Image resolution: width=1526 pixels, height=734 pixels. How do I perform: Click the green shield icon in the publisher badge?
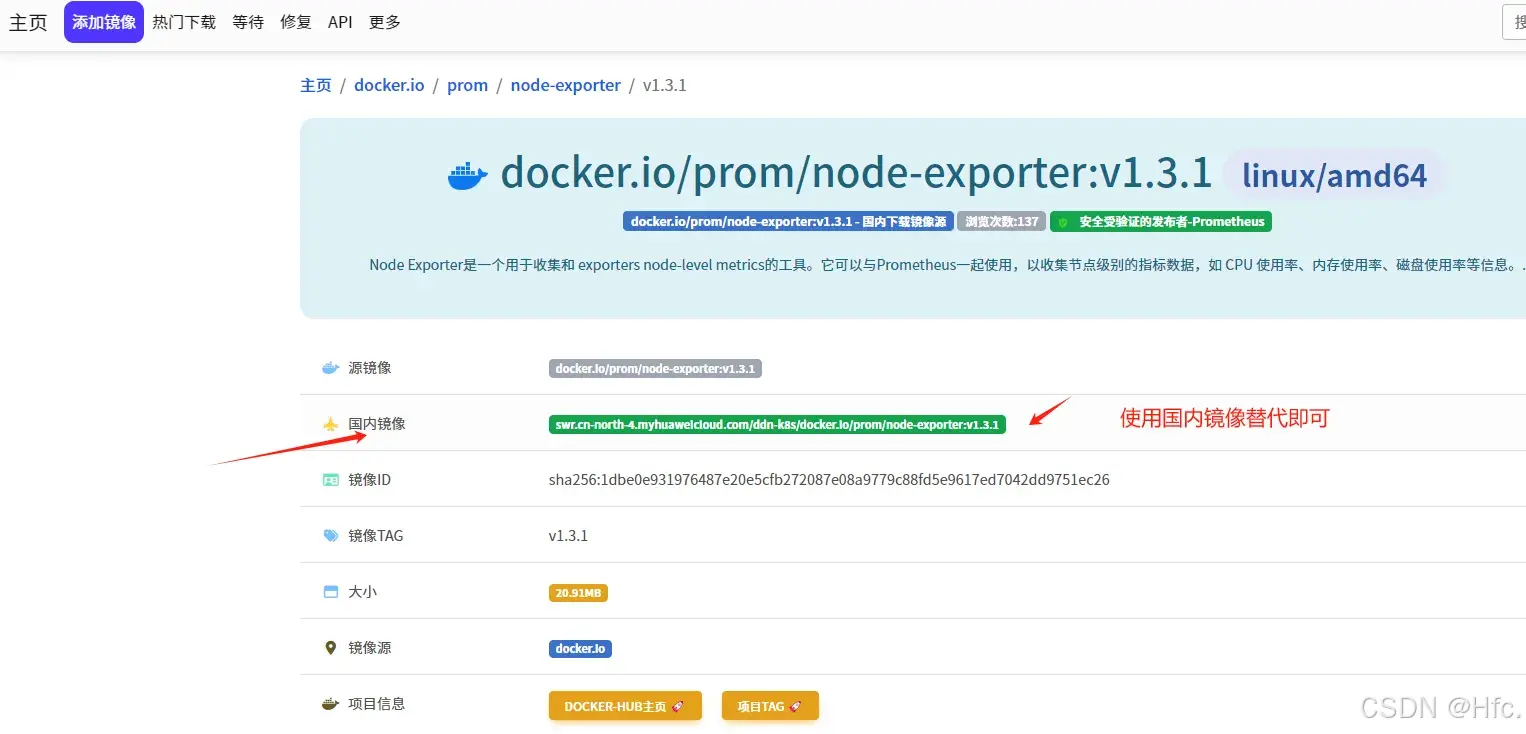pos(1063,222)
